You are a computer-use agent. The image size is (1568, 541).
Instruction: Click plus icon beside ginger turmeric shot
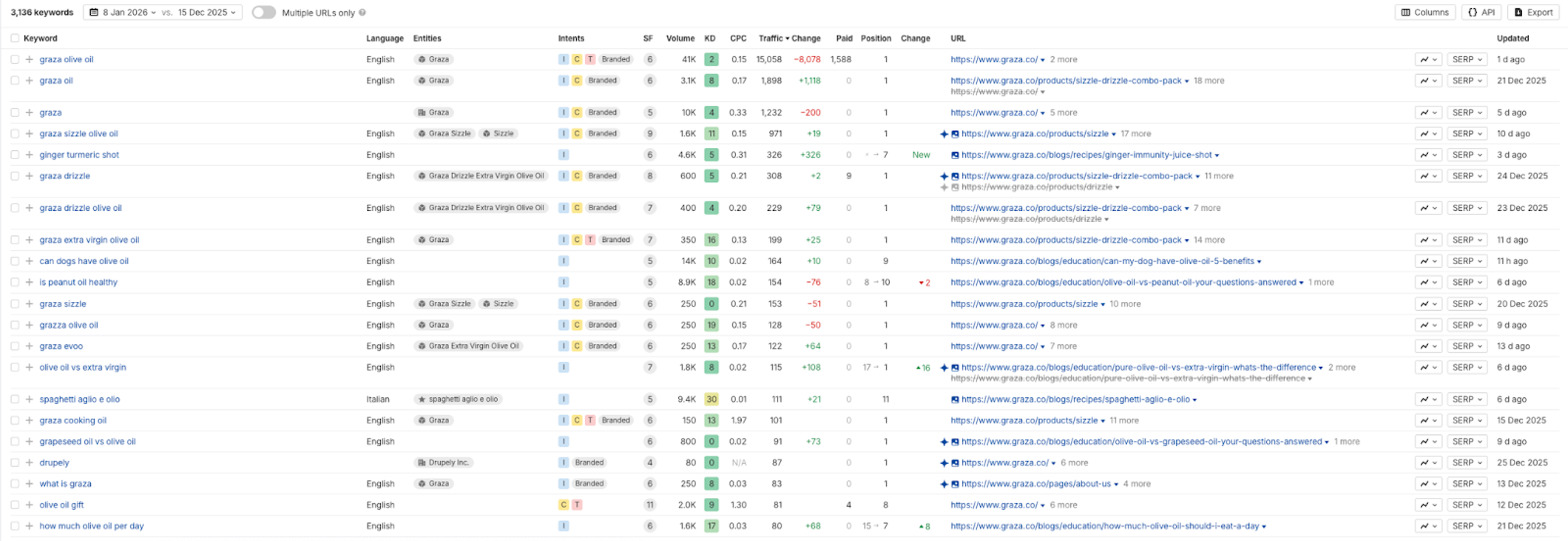coord(29,155)
